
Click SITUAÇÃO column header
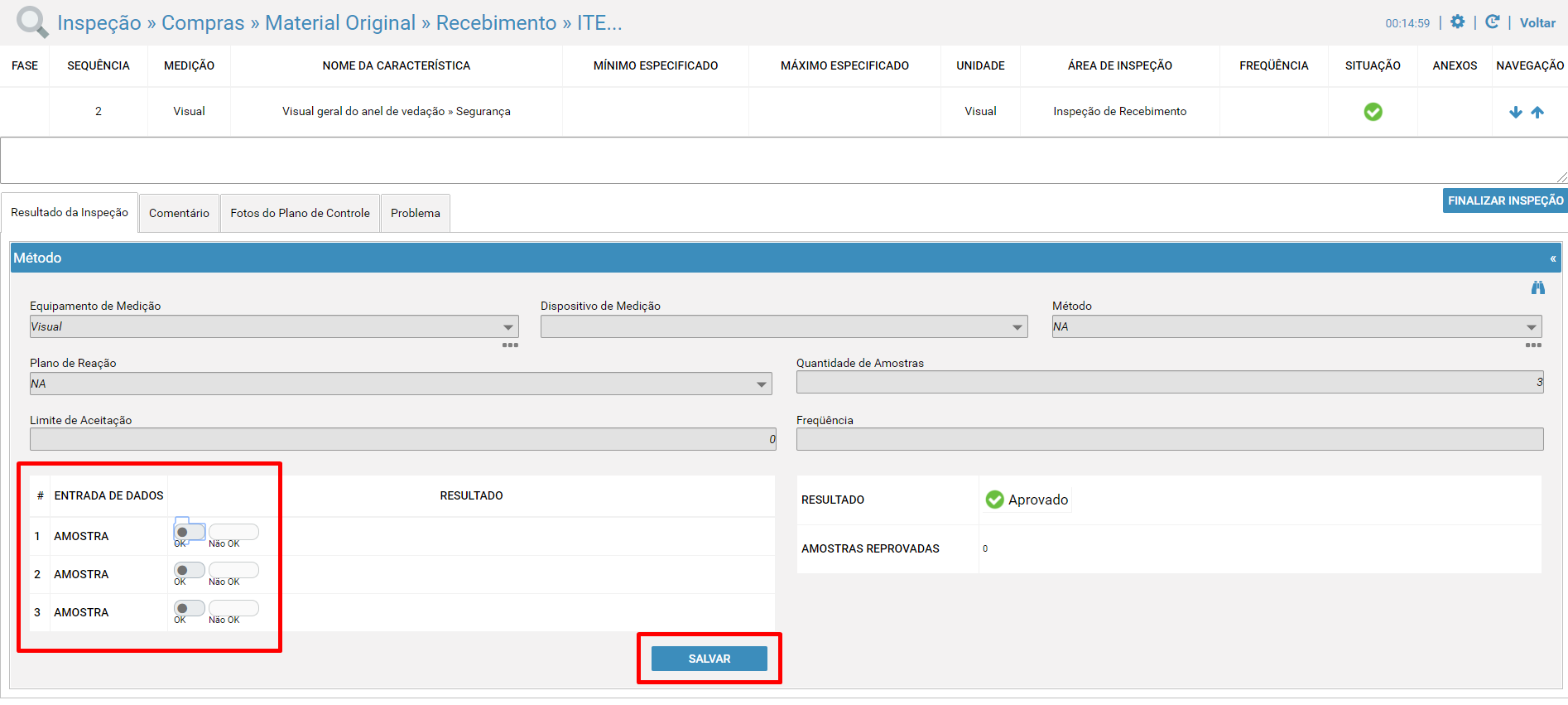(1373, 65)
